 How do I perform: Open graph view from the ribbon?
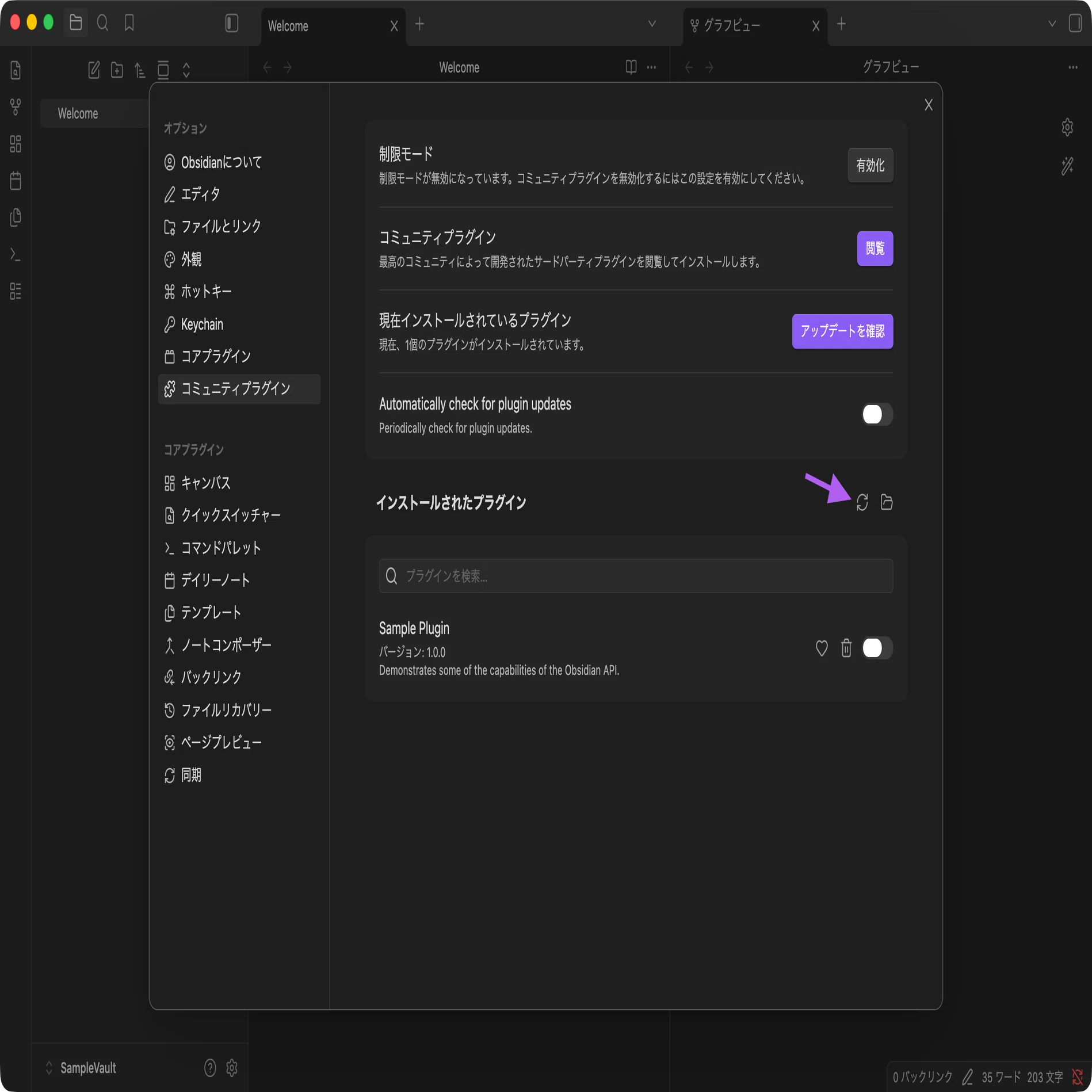(x=16, y=107)
